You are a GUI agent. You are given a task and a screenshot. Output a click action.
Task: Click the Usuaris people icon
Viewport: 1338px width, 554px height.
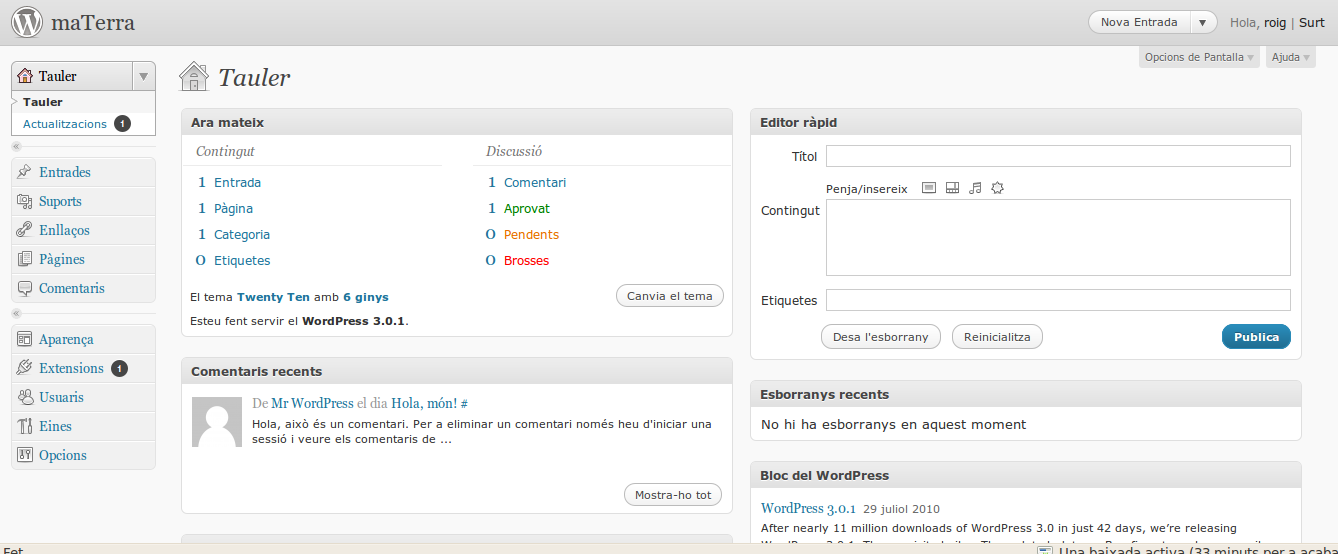tap(25, 397)
